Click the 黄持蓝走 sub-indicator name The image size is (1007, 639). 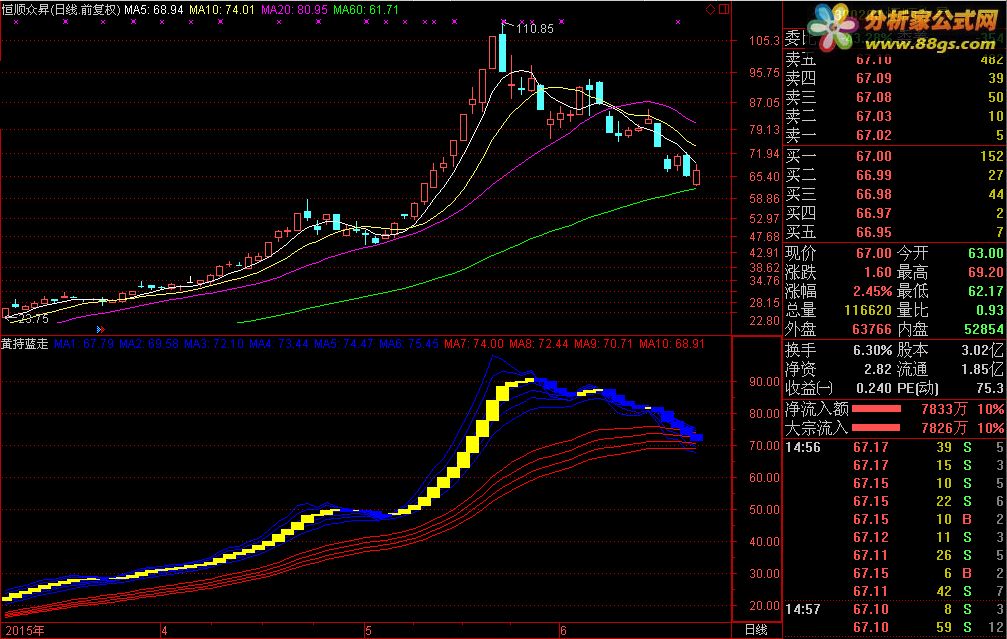[x=25, y=344]
